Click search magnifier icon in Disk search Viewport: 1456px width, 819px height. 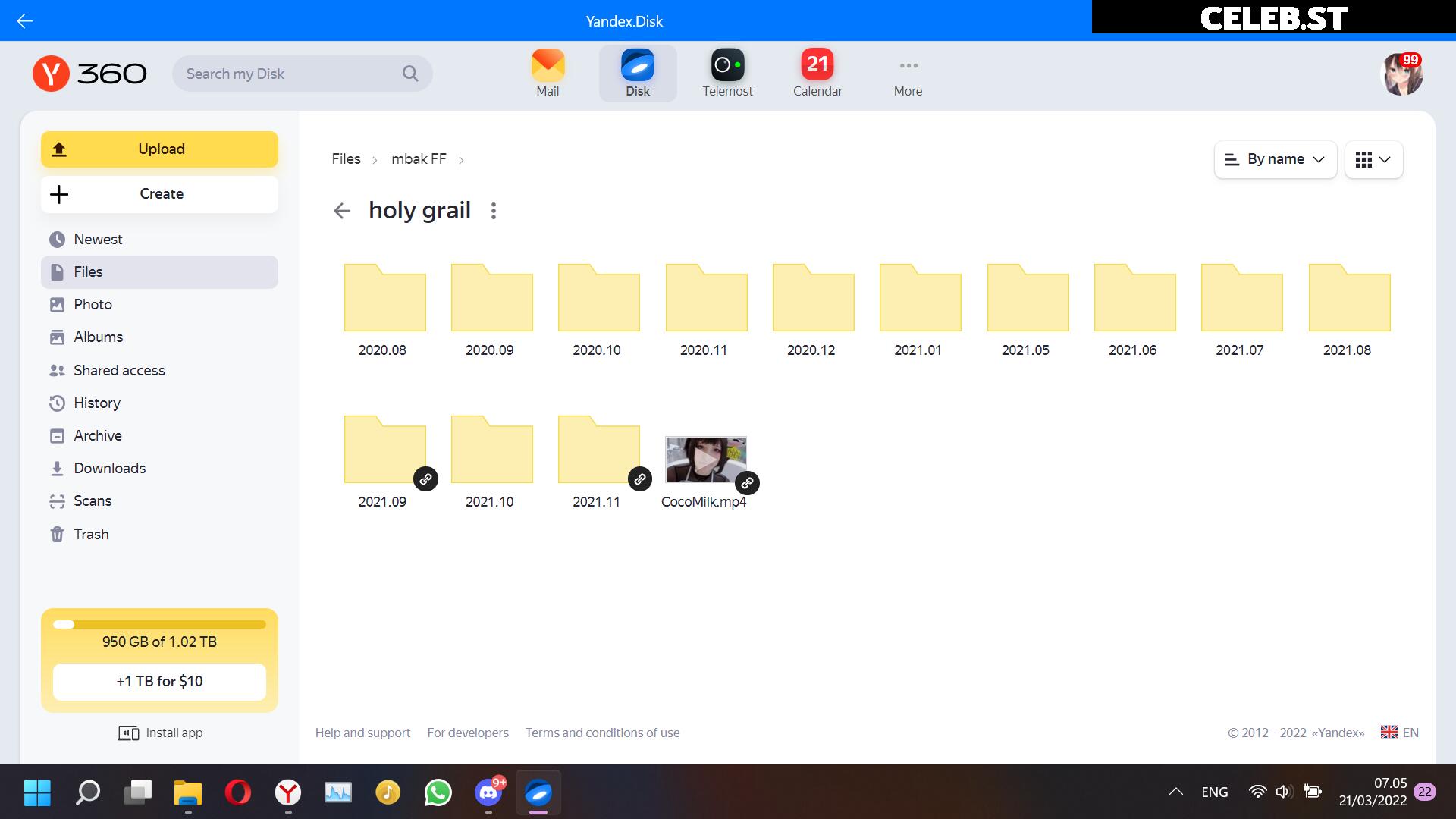coord(410,74)
